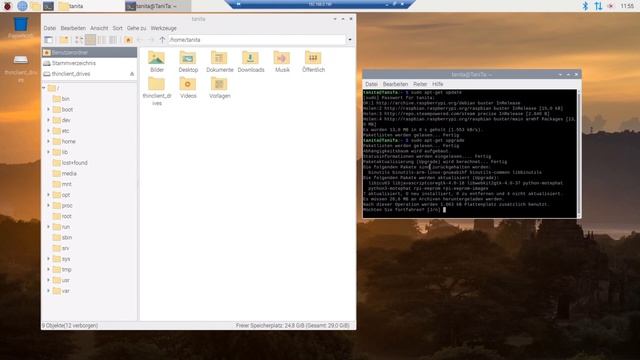The image size is (640, 360).
Task: Go to home folder using the toolbar icon
Action: (128, 40)
